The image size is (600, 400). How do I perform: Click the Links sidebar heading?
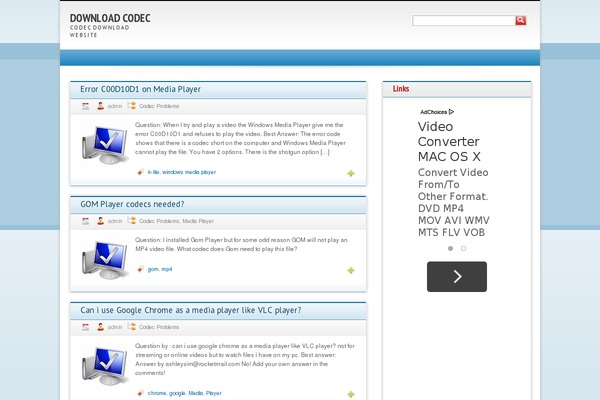click(401, 89)
